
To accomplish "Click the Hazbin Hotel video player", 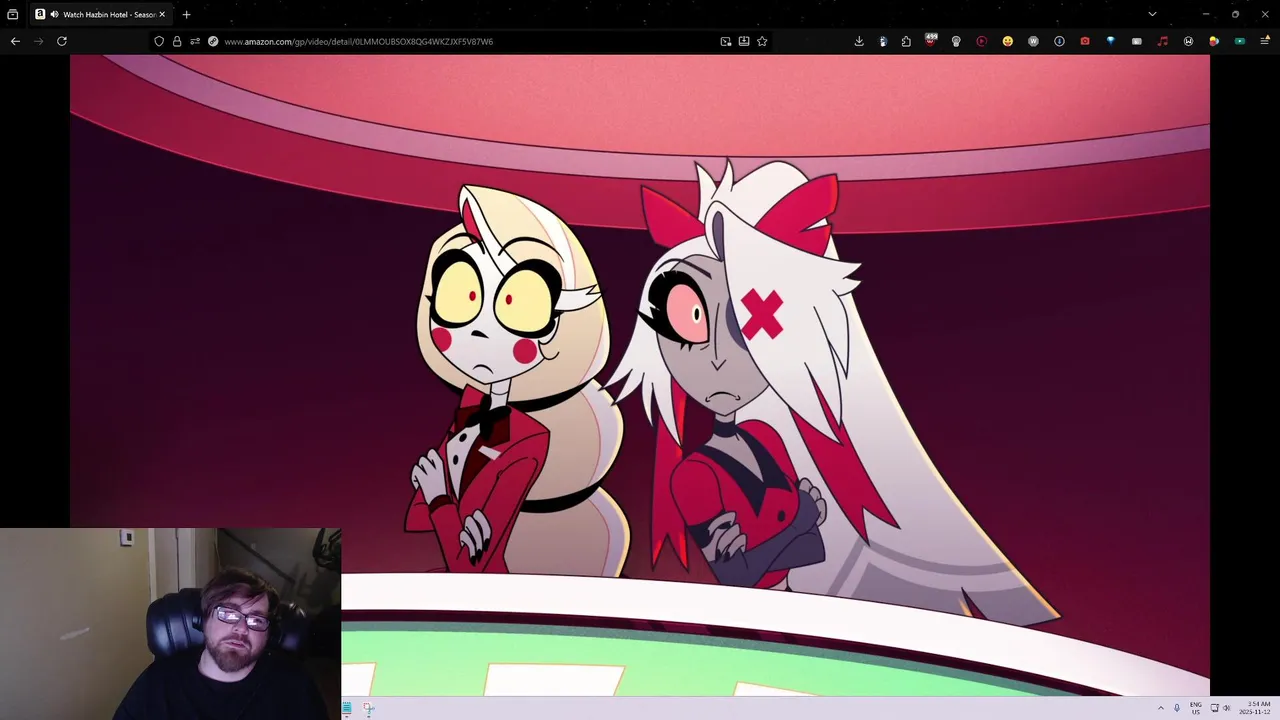I will (x=640, y=375).
